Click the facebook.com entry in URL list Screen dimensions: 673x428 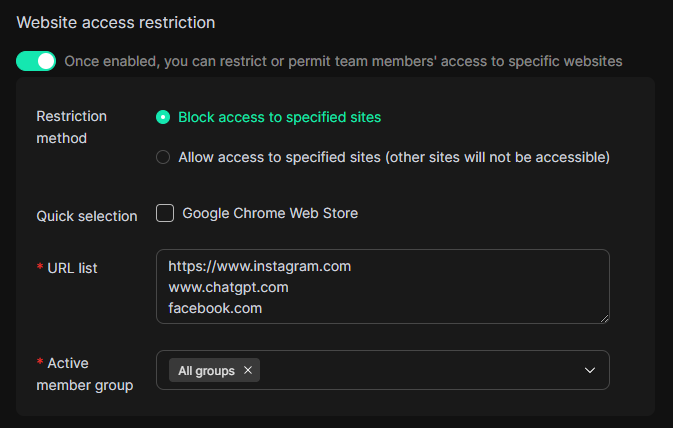pos(215,309)
